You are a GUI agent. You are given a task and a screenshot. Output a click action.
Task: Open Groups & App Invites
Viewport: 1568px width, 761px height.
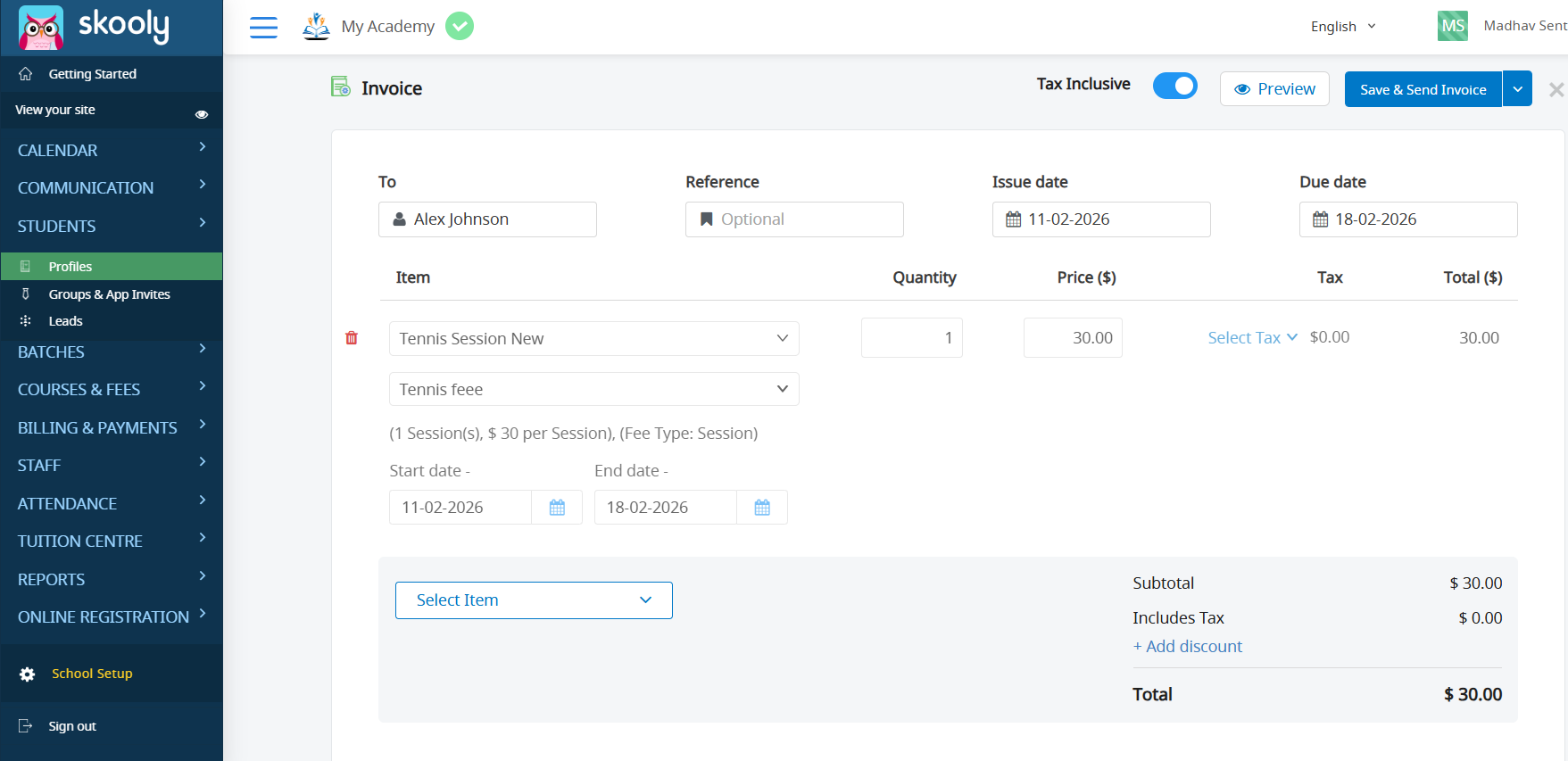[109, 294]
